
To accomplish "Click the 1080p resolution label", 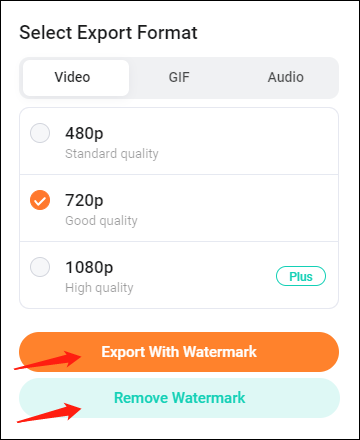I will coord(89,268).
